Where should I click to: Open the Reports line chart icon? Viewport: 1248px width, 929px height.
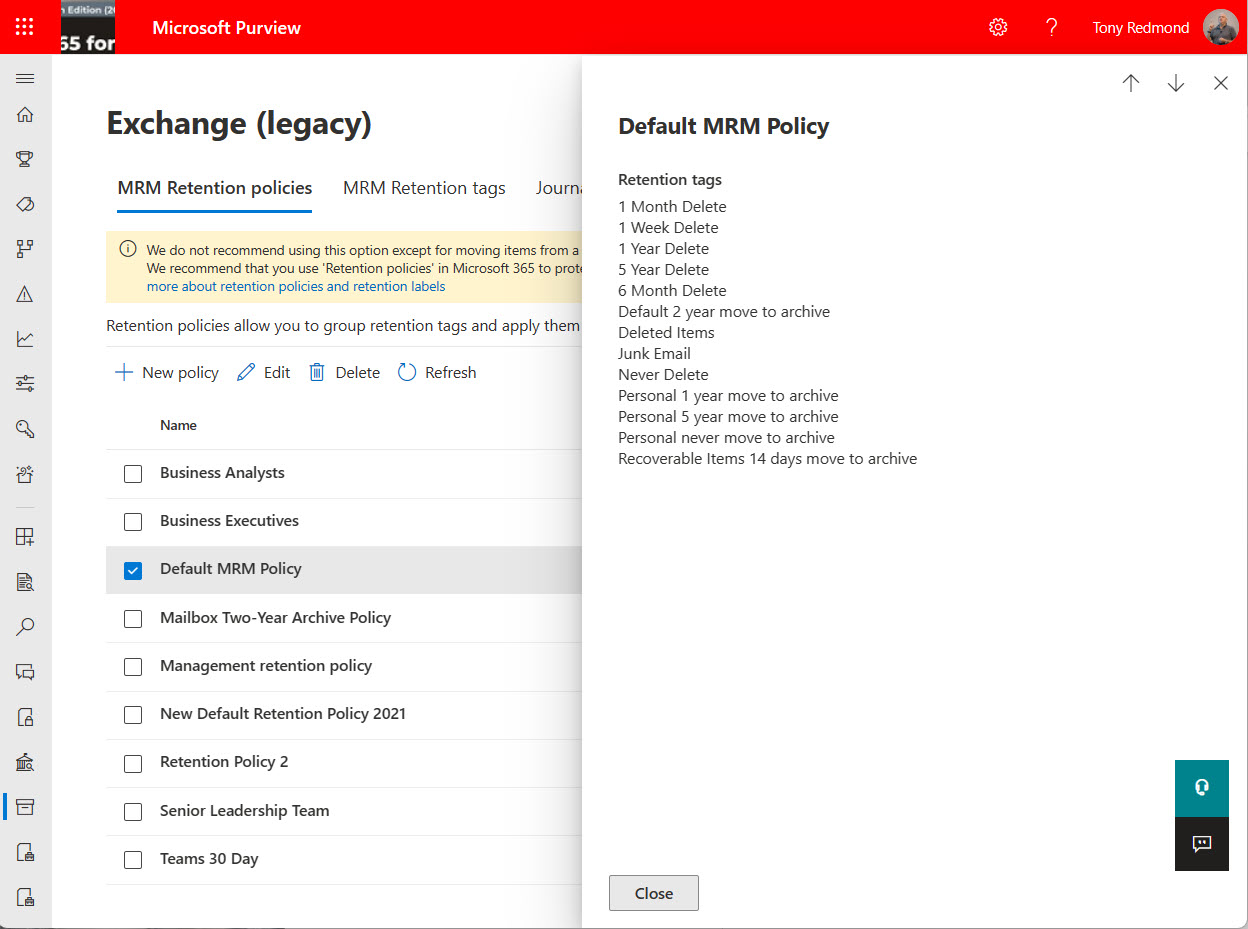point(25,339)
